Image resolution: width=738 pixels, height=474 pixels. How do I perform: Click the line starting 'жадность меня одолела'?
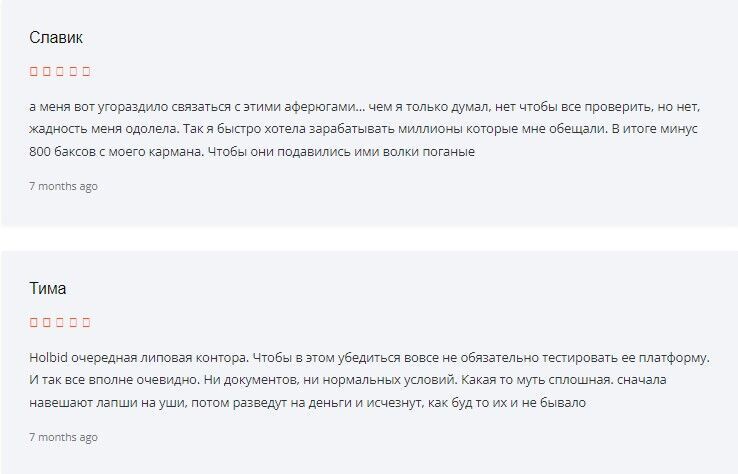coord(363,129)
